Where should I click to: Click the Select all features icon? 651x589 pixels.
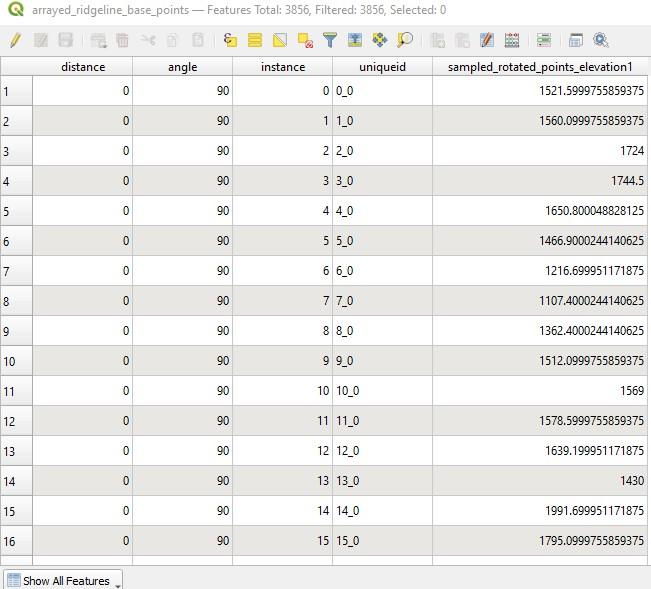tap(255, 40)
